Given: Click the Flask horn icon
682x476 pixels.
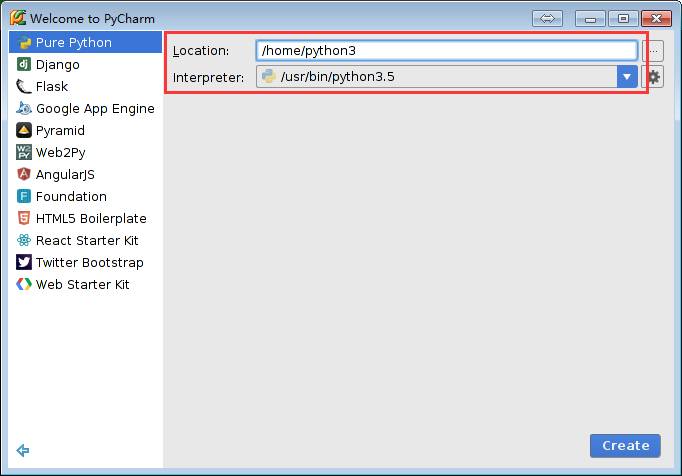Looking at the screenshot, I should (24, 87).
